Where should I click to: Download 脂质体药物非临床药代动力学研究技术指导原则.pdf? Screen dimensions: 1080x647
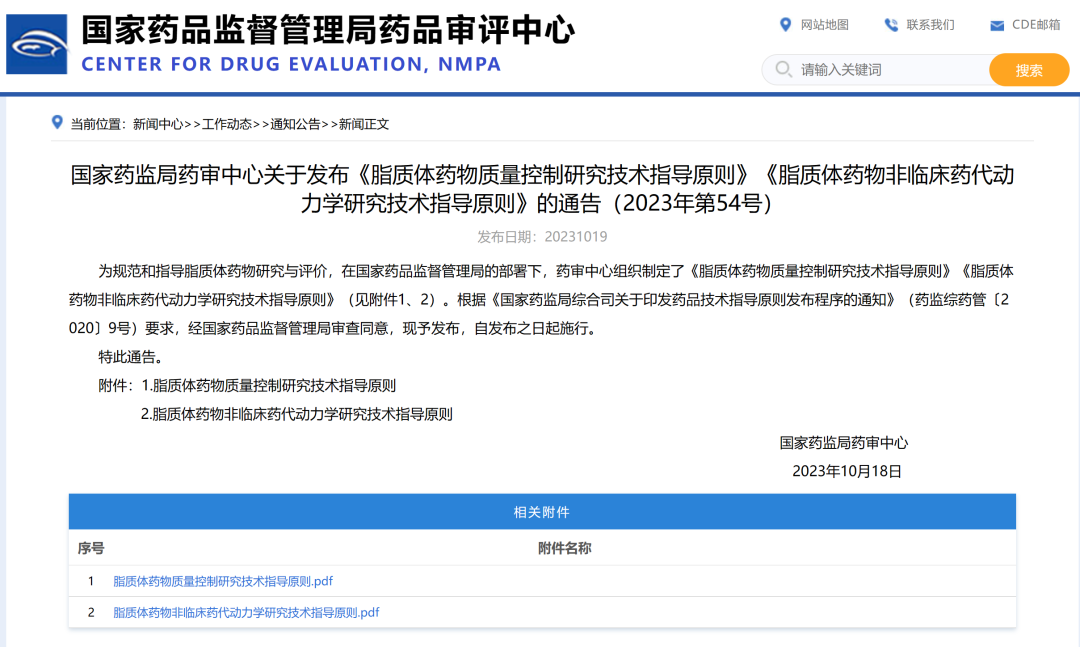click(246, 612)
